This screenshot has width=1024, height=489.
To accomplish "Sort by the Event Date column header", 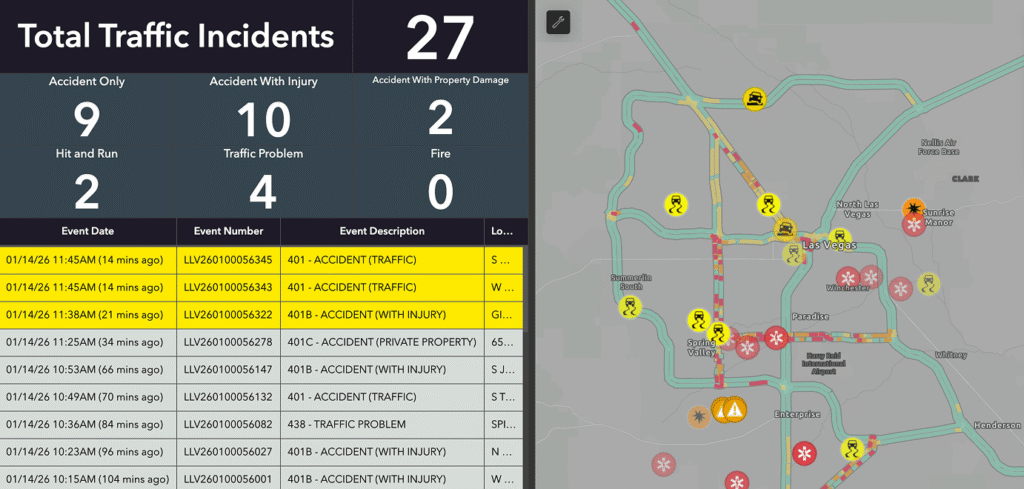I will 88,231.
